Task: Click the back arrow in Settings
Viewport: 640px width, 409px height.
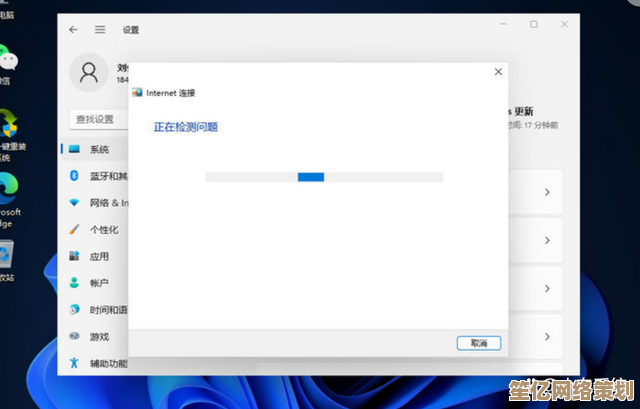Action: pos(74,30)
